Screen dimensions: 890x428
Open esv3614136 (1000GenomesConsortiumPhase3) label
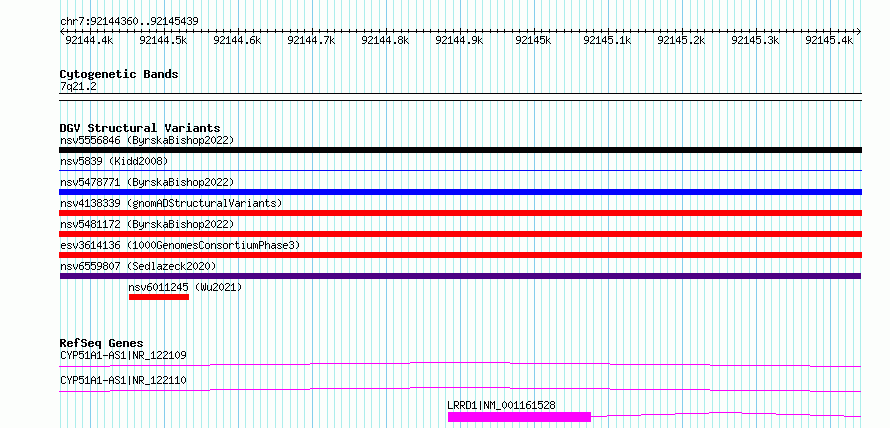(180, 245)
